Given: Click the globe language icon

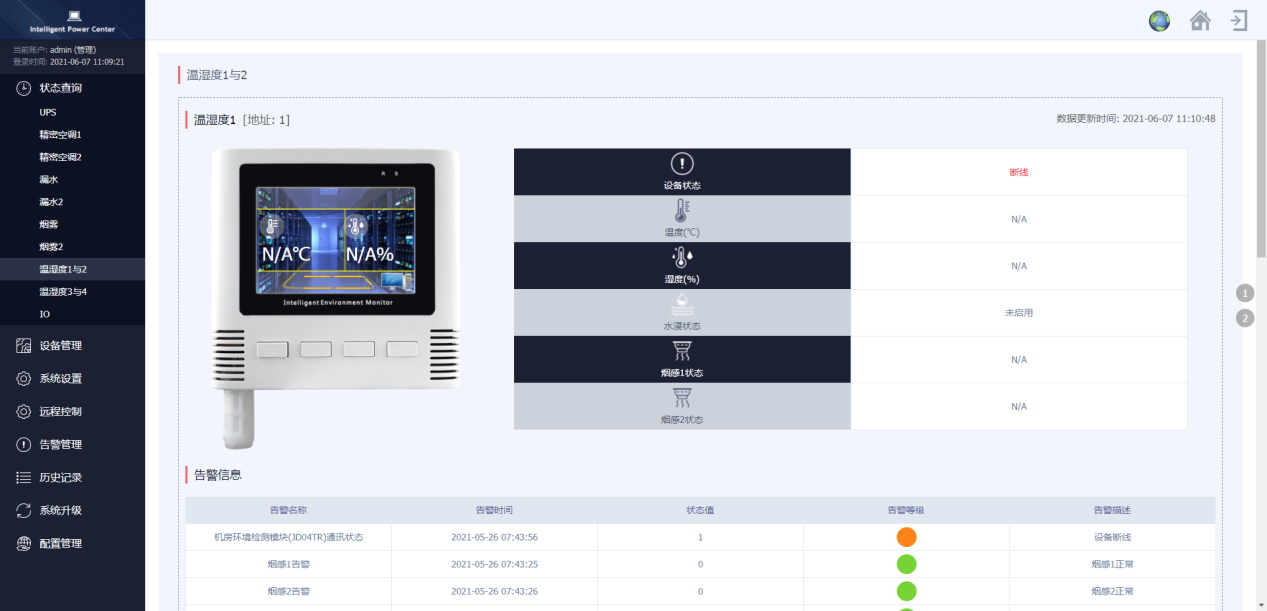Looking at the screenshot, I should [x=1159, y=21].
